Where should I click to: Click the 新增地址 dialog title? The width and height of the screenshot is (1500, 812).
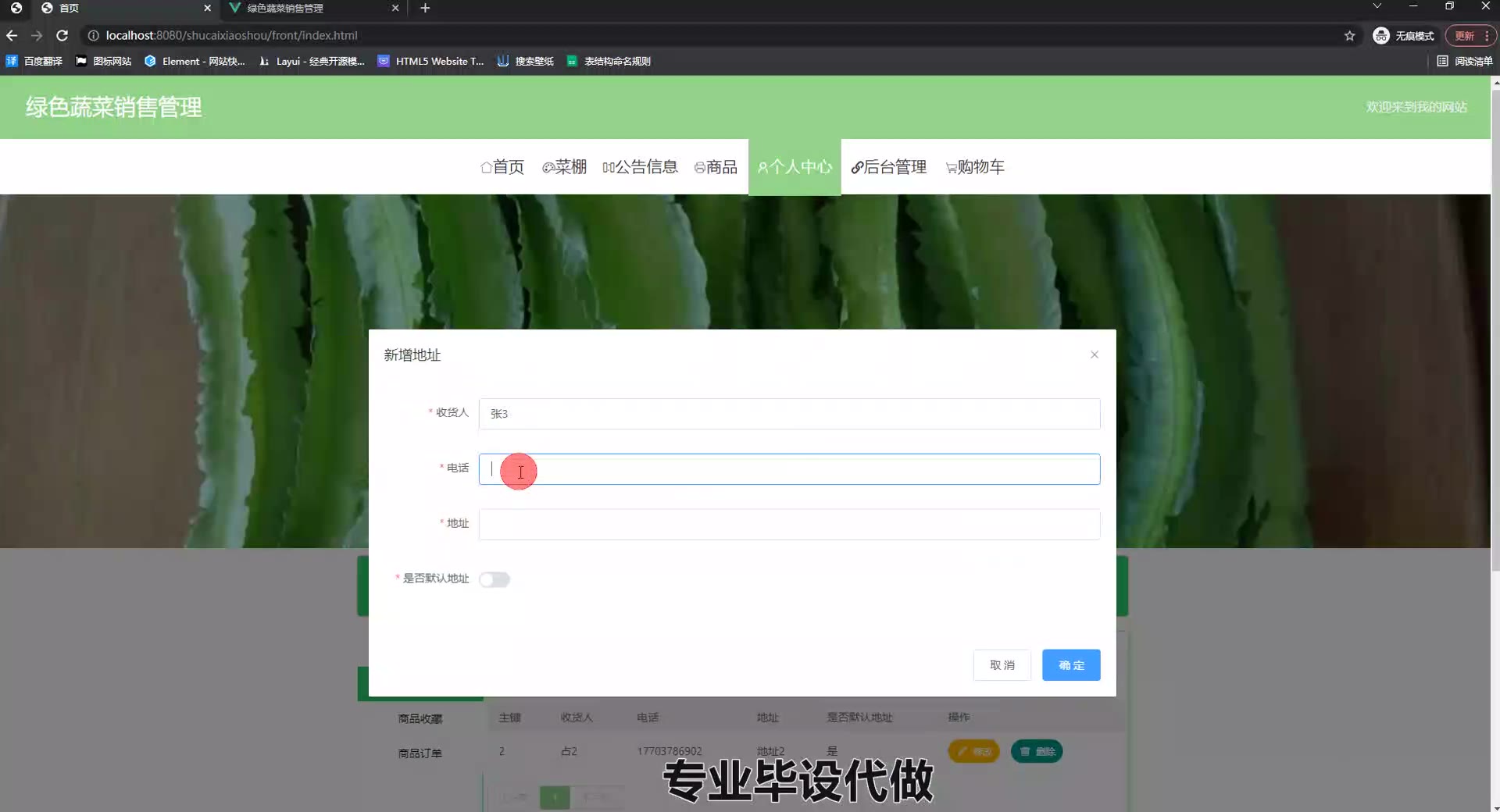pos(412,355)
